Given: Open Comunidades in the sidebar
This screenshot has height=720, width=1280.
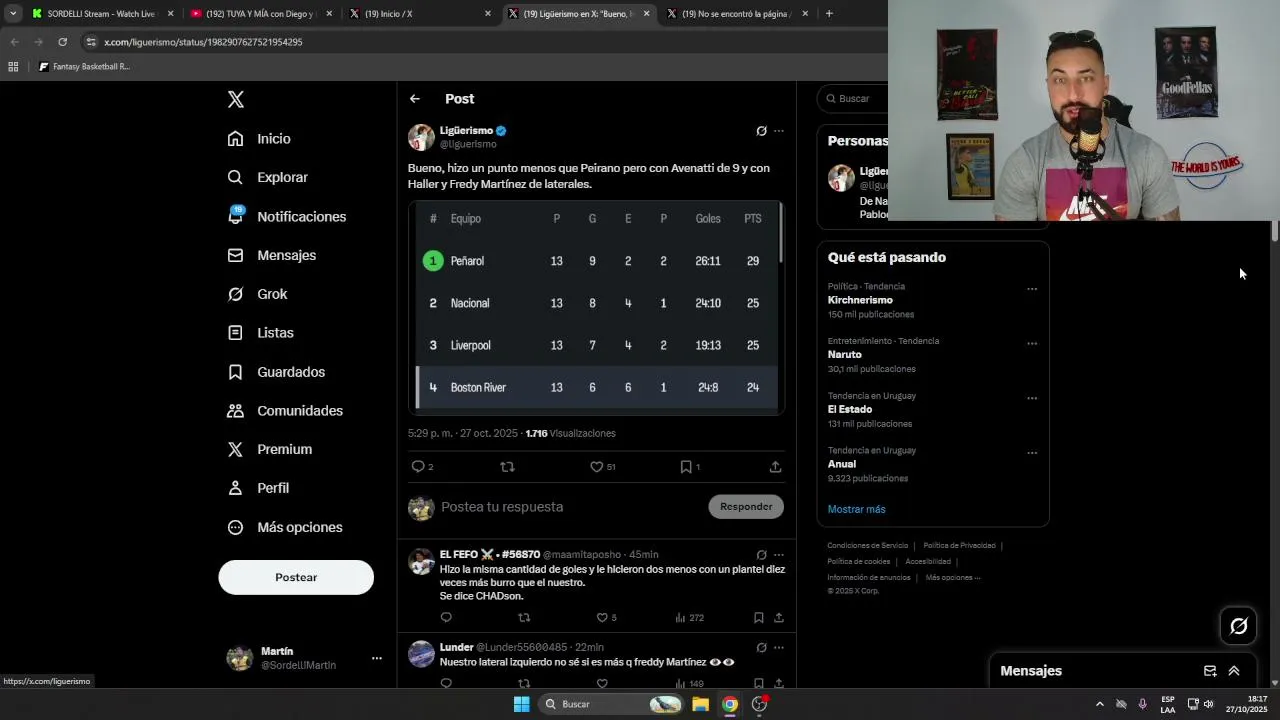Looking at the screenshot, I should pos(285,411).
